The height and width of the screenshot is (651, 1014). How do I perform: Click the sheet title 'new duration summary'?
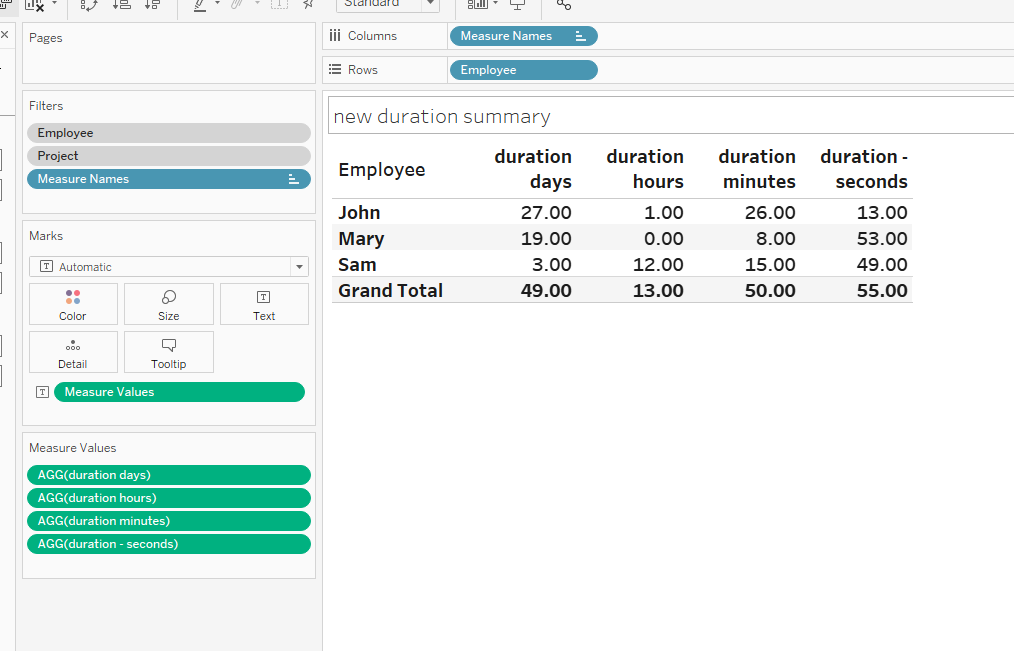click(442, 116)
